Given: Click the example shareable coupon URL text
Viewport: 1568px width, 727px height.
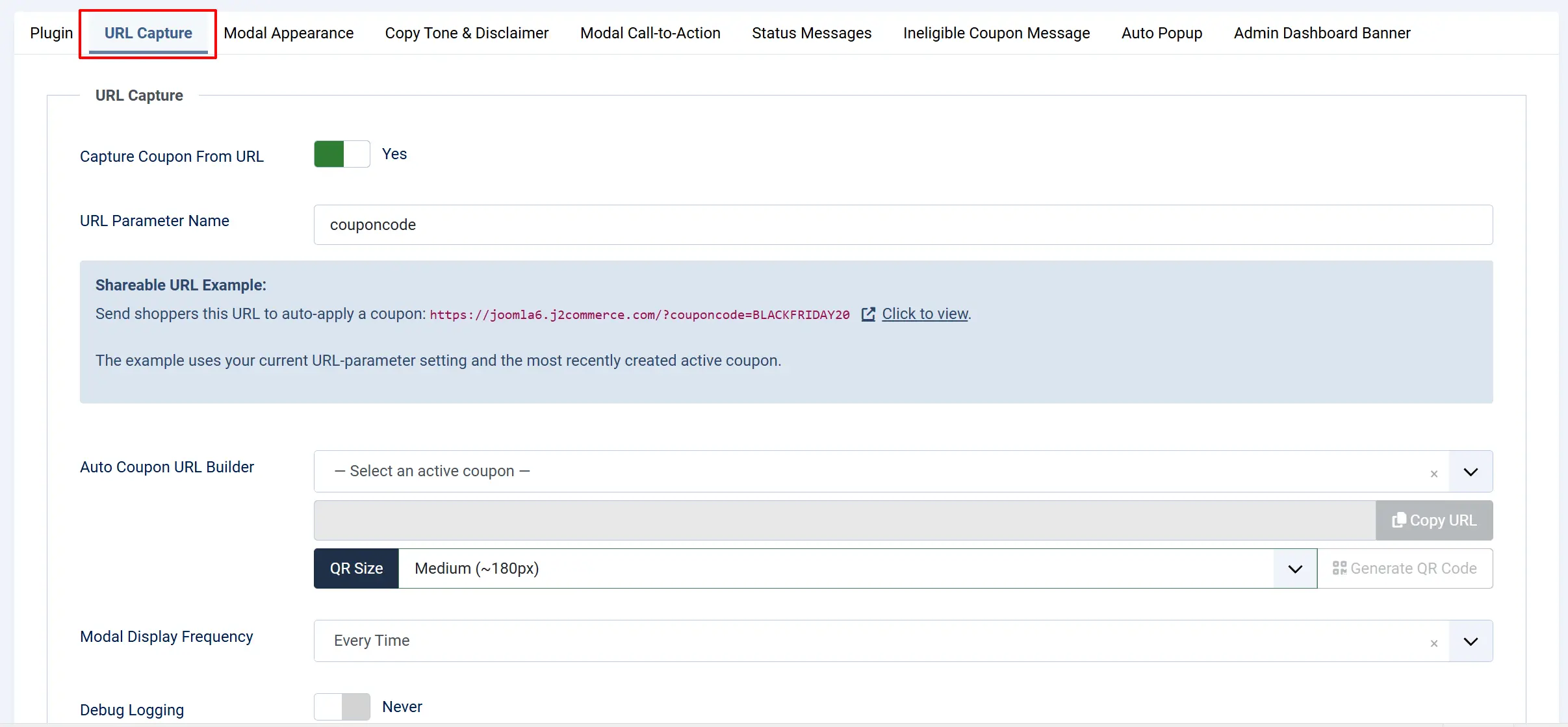Looking at the screenshot, I should click(x=639, y=315).
